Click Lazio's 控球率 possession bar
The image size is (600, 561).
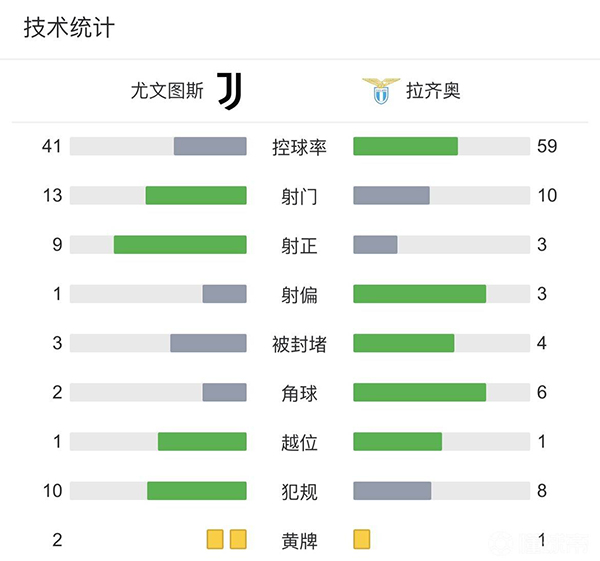(405, 147)
